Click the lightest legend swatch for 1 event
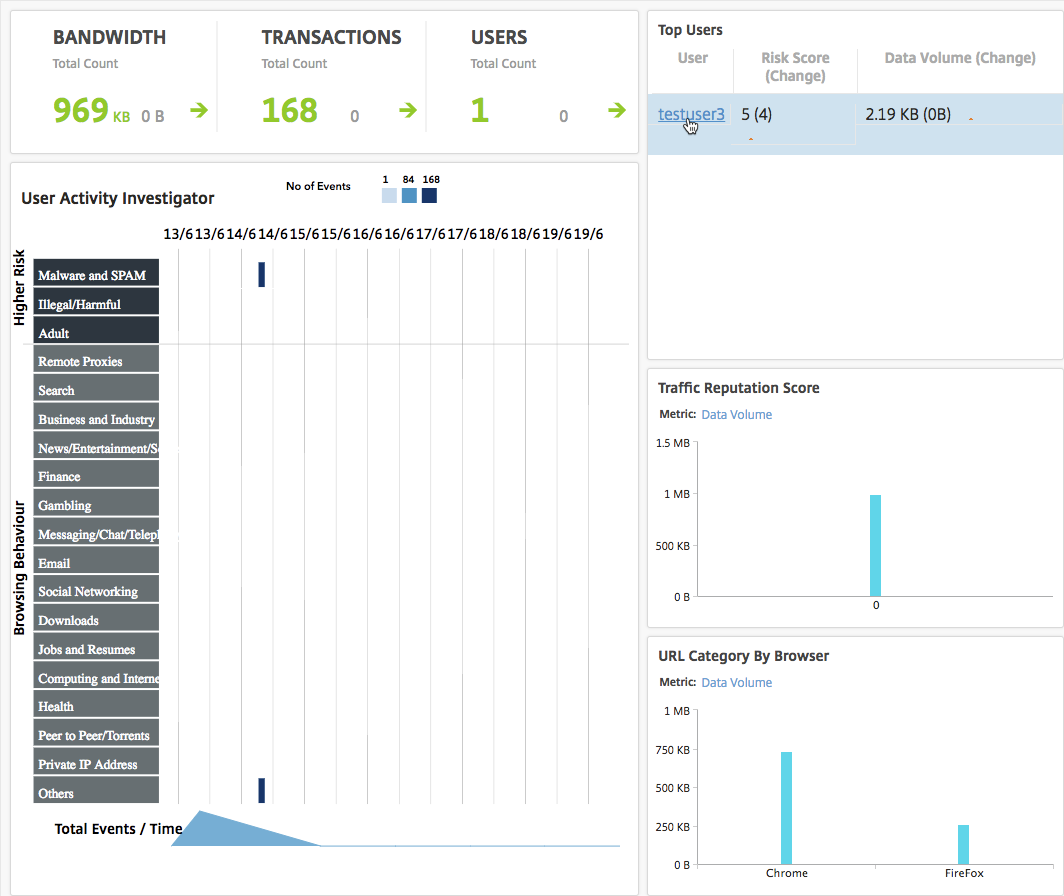This screenshot has height=896, width=1064. point(389,196)
